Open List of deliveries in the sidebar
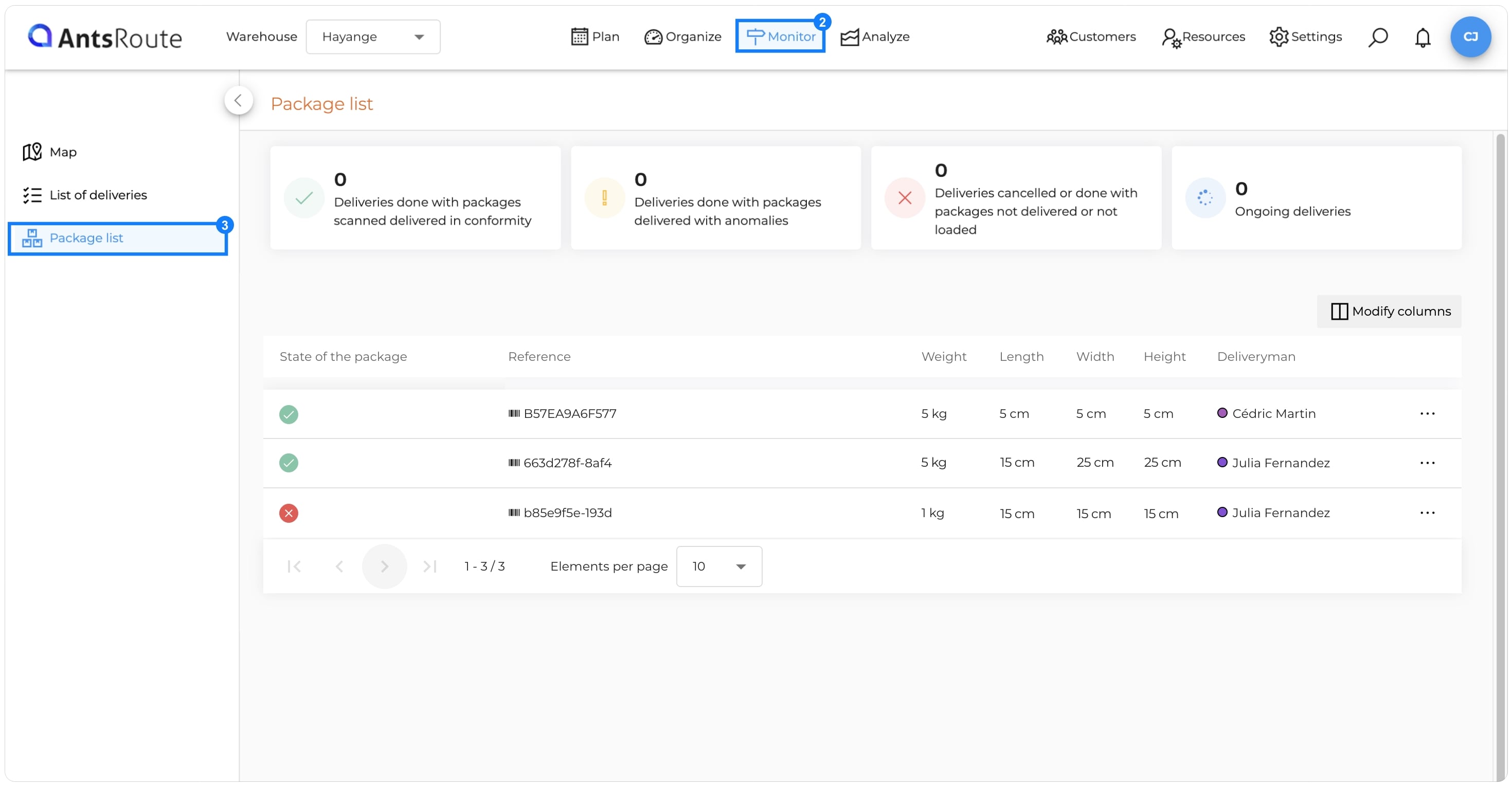 pos(85,195)
